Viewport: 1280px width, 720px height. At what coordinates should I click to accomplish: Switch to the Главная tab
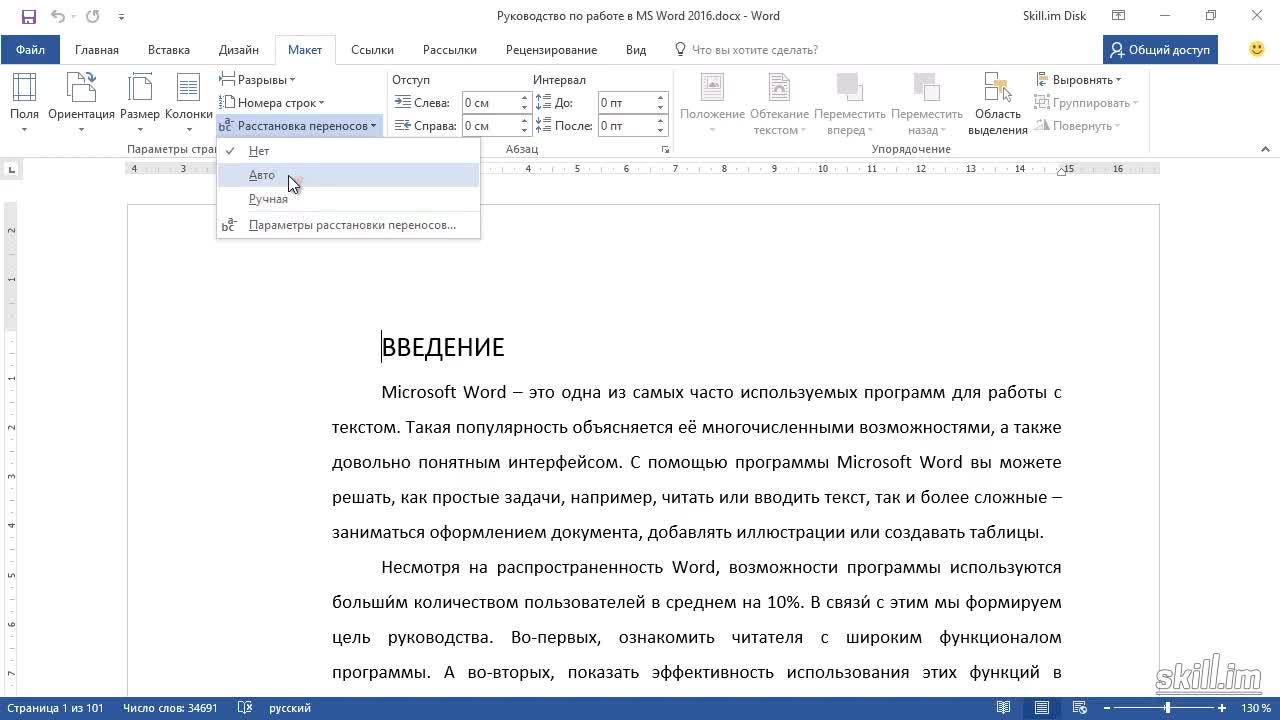pyautogui.click(x=97, y=49)
